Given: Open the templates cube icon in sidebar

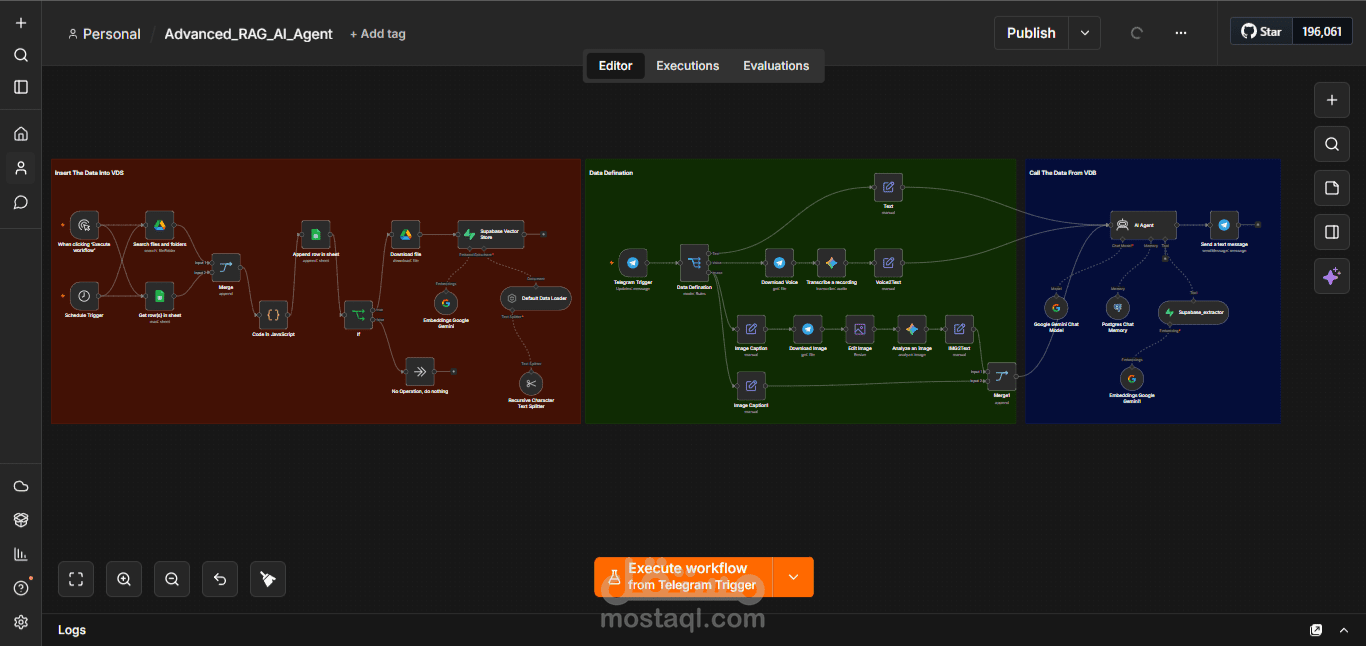Looking at the screenshot, I should tap(21, 520).
